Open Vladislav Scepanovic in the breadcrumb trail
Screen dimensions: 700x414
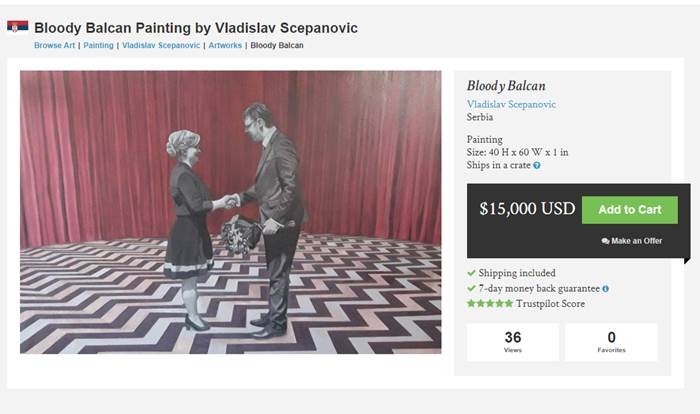(x=160, y=45)
